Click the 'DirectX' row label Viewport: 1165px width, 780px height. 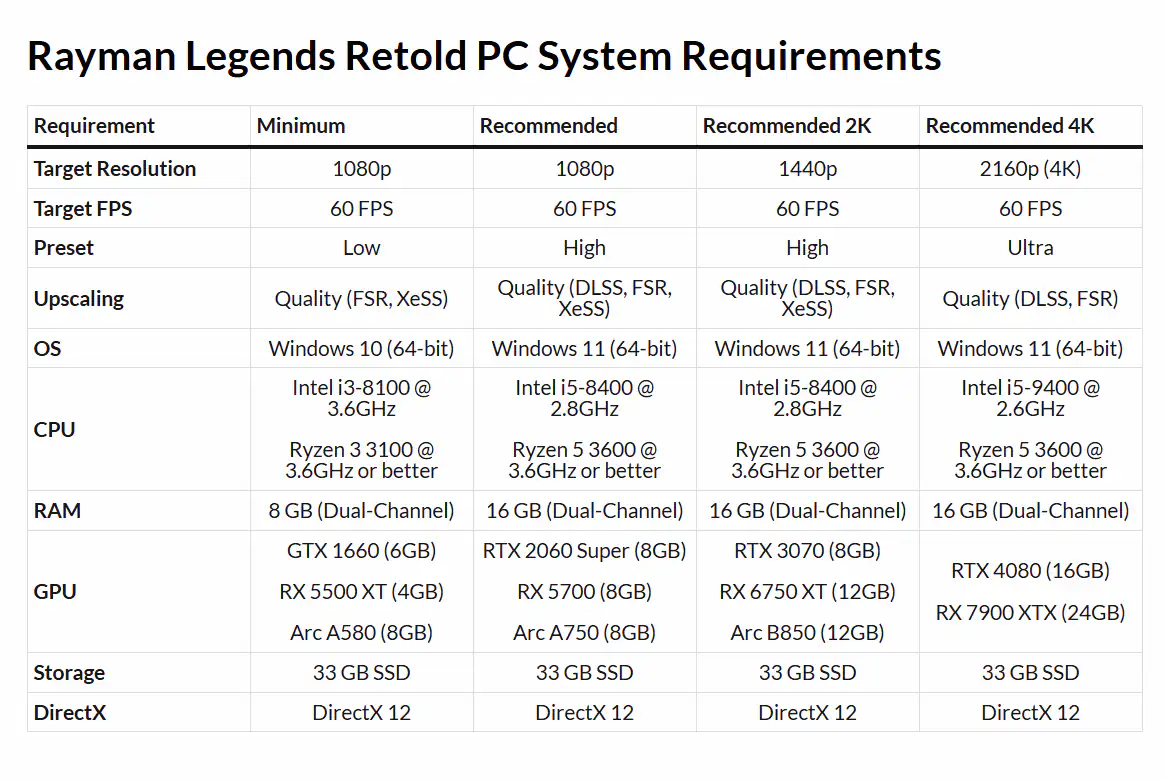(x=70, y=713)
